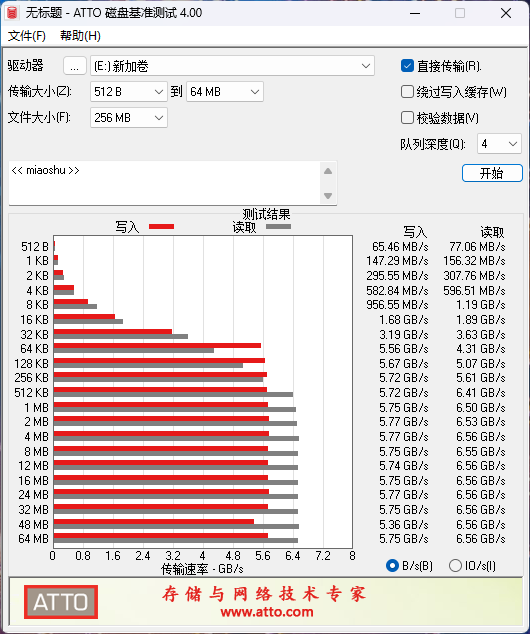This screenshot has height=634, width=530.
Task: Open the 256 MB file size dropdown
Action: tap(129, 118)
